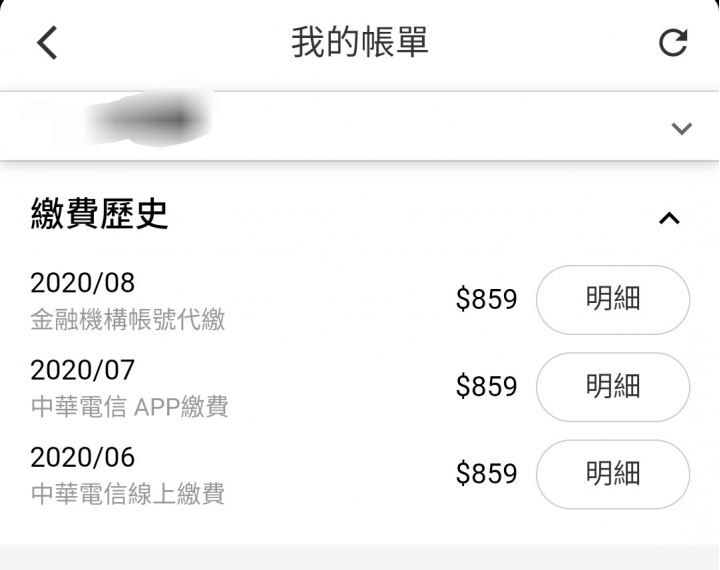Tap the $859 amount for 2020/06
This screenshot has height=570, width=720.
tap(486, 474)
